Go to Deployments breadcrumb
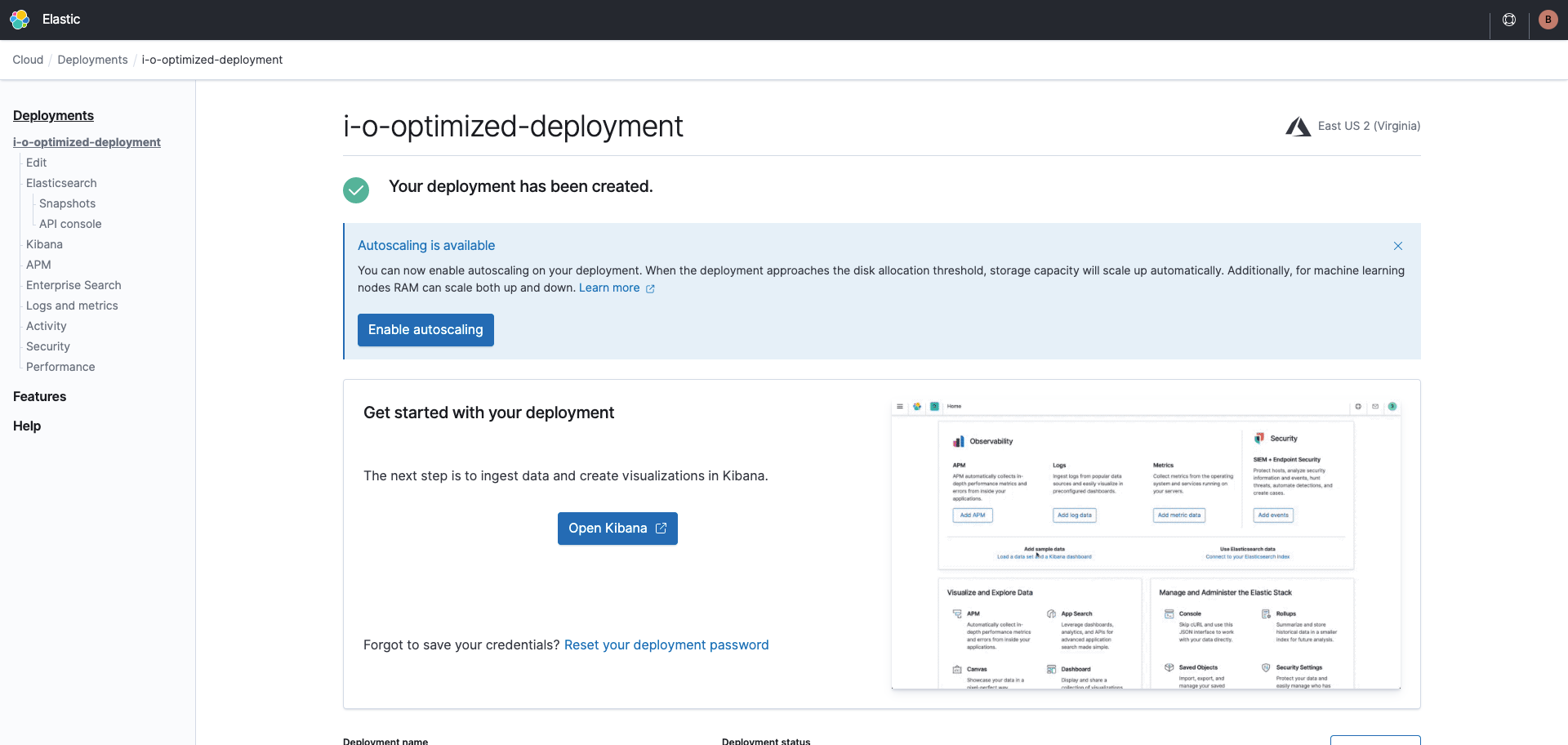 tap(92, 60)
